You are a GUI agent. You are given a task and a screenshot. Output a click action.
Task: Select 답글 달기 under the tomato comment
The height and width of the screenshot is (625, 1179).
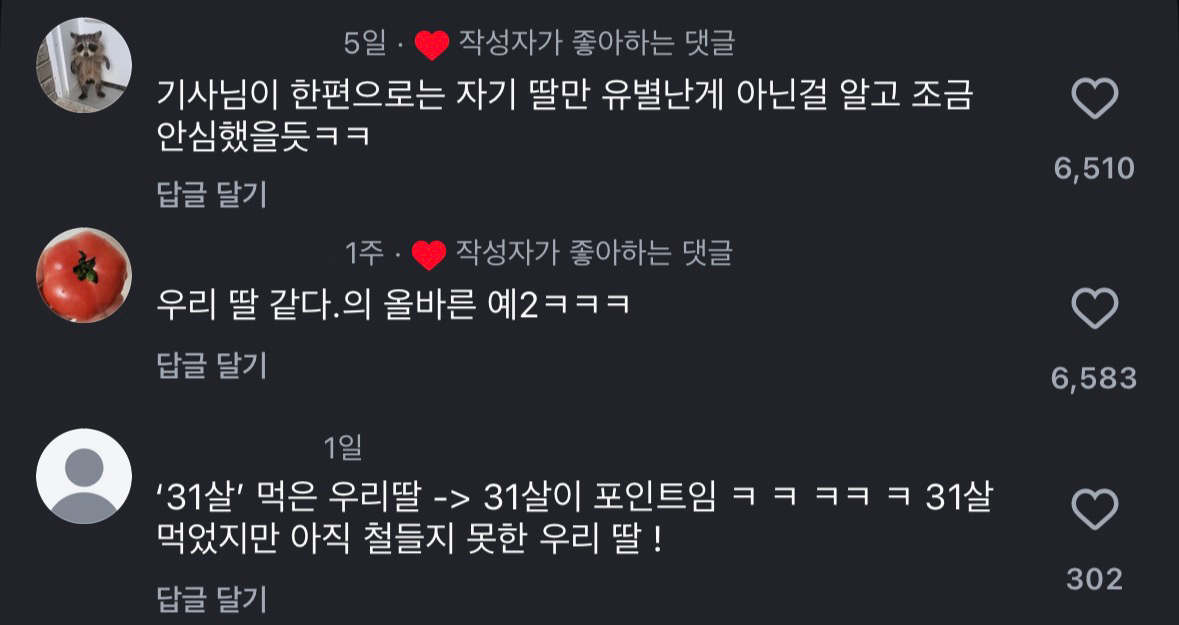(x=212, y=366)
